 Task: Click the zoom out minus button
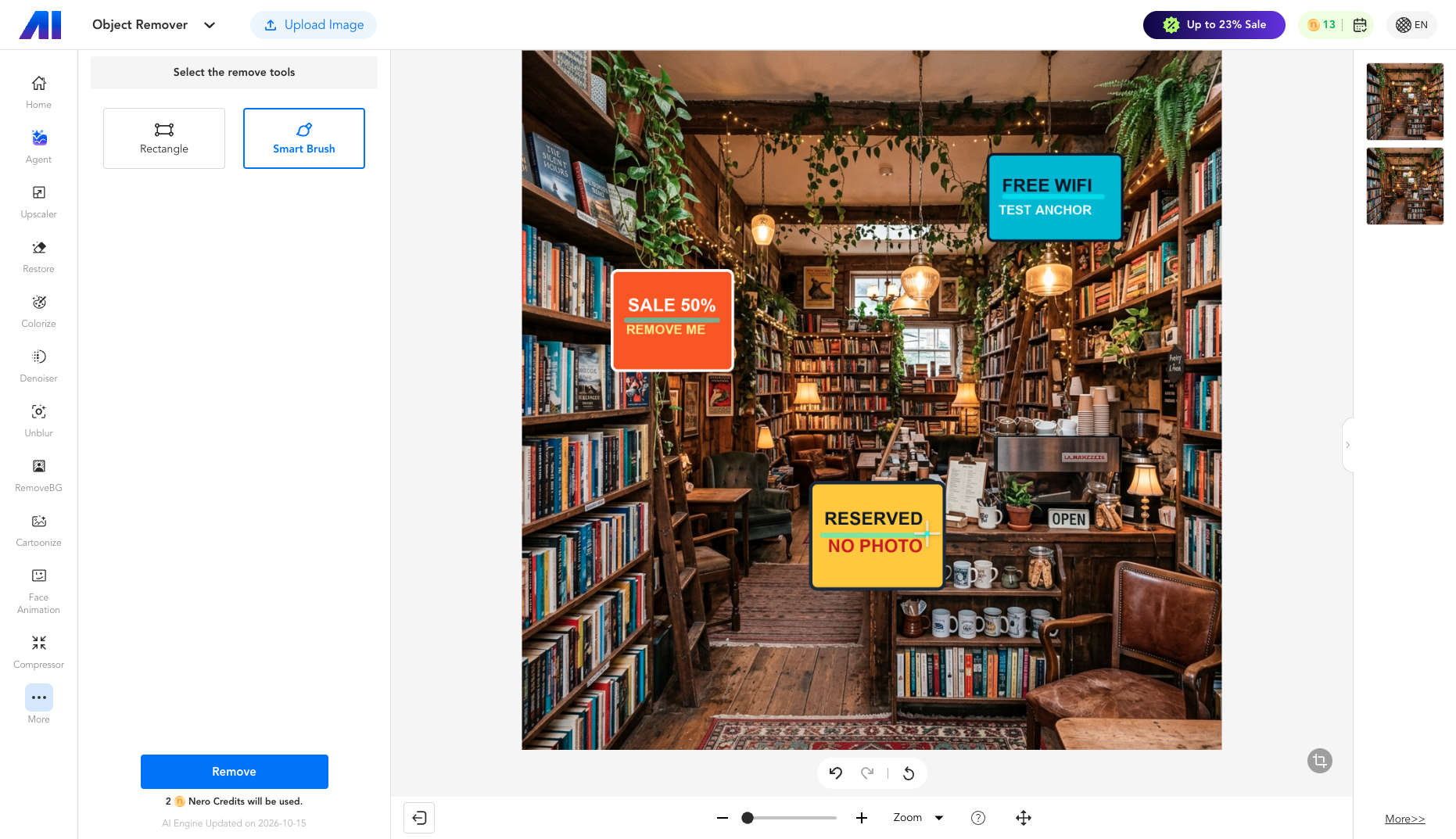click(x=723, y=818)
